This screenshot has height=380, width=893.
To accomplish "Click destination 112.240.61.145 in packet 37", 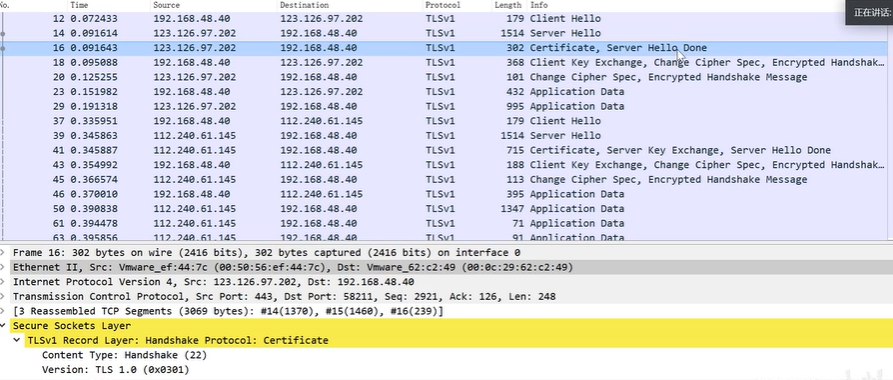I will click(321, 121).
